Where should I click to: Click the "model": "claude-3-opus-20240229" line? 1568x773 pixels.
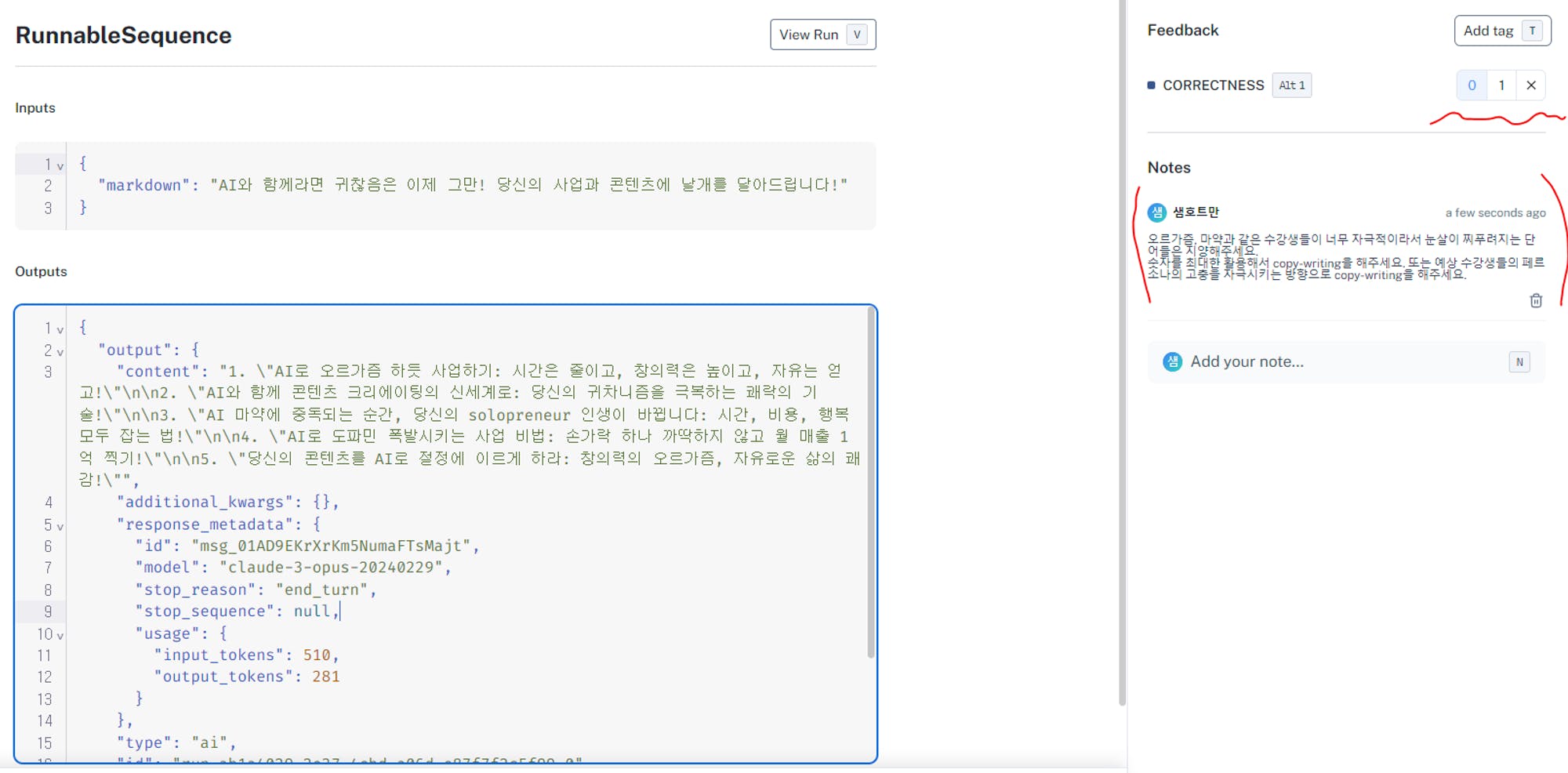[293, 567]
